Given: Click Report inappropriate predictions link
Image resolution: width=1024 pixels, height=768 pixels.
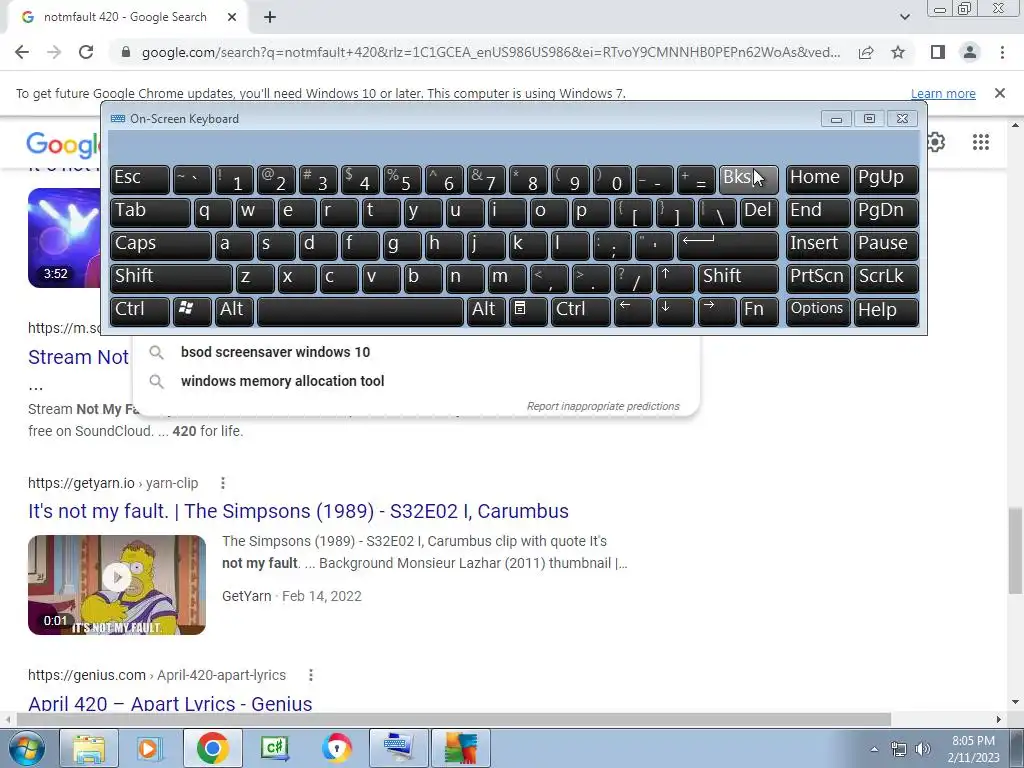Looking at the screenshot, I should click(x=603, y=406).
